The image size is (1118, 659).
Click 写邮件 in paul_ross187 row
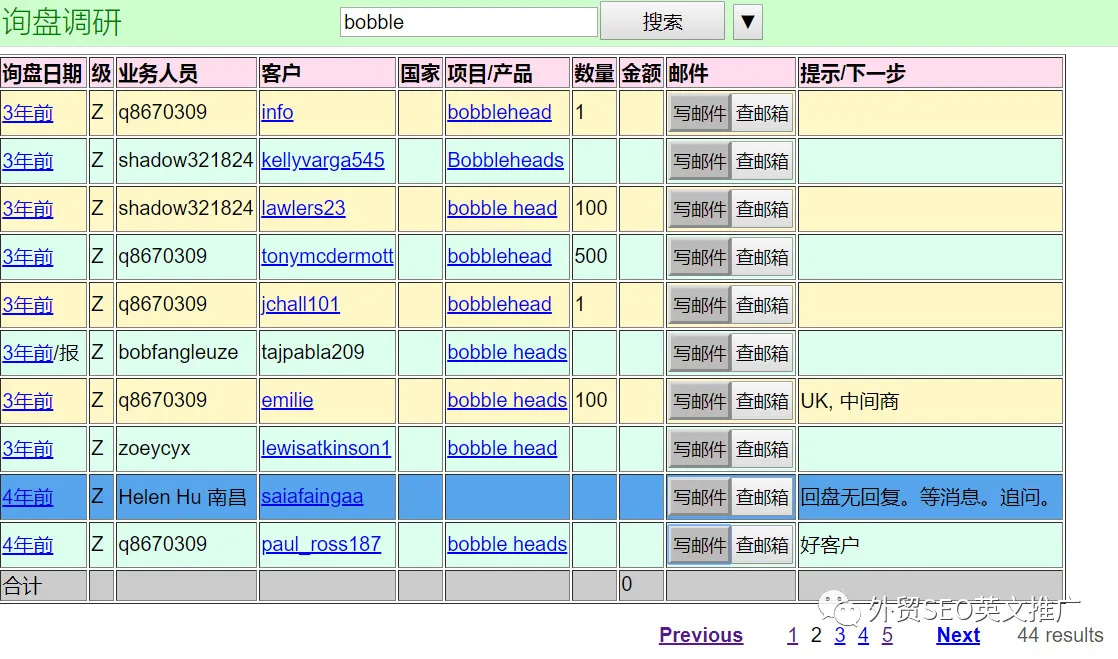pyautogui.click(x=699, y=545)
